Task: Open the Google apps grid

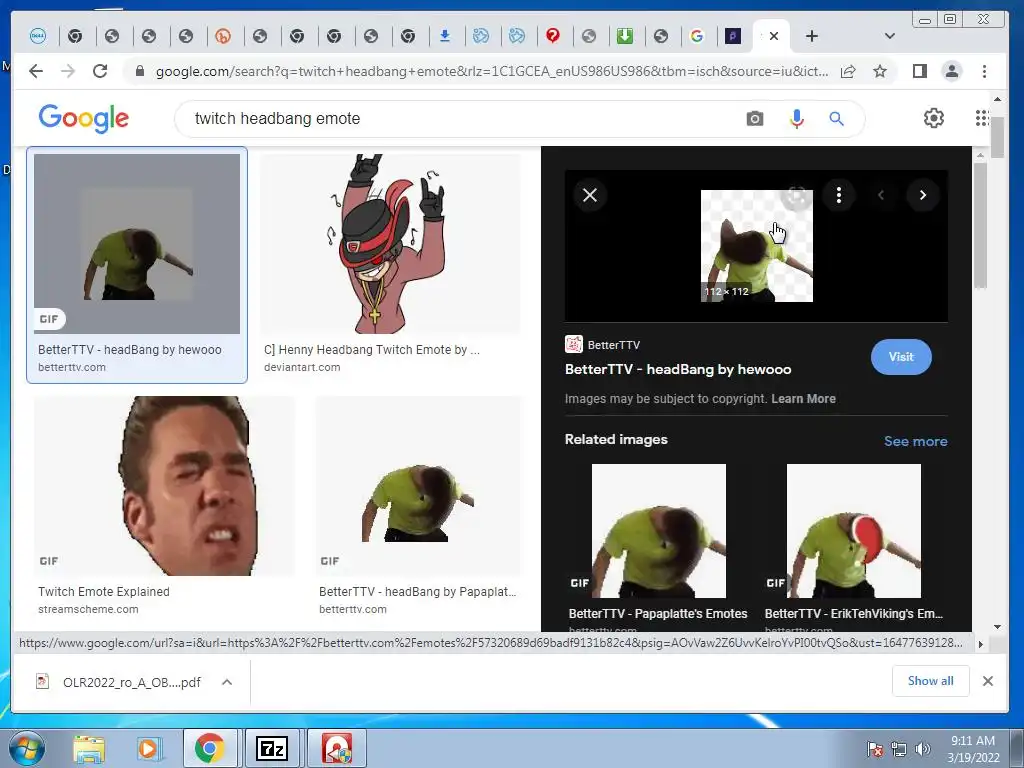Action: click(982, 118)
